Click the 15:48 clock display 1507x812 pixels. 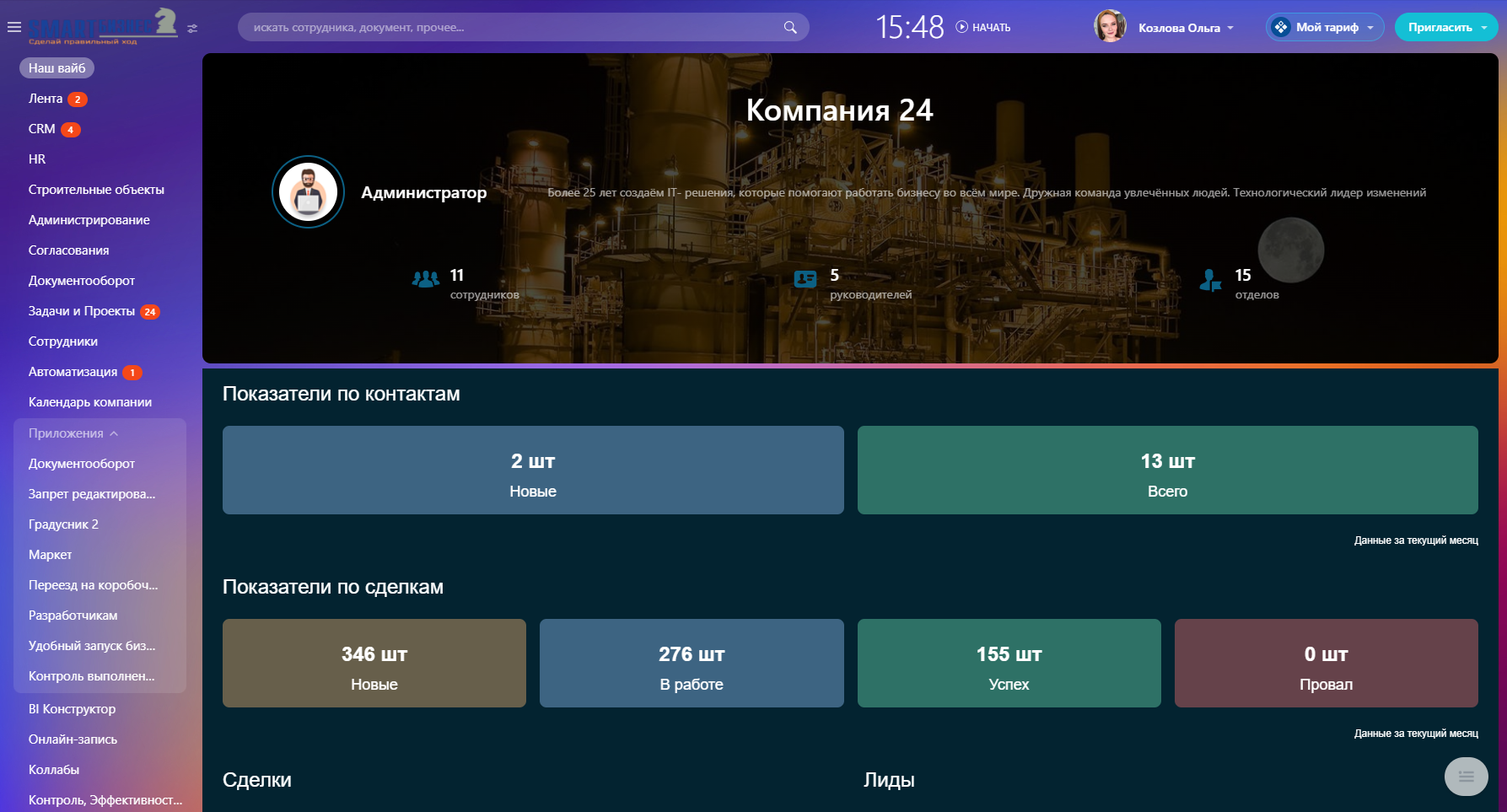(x=910, y=27)
